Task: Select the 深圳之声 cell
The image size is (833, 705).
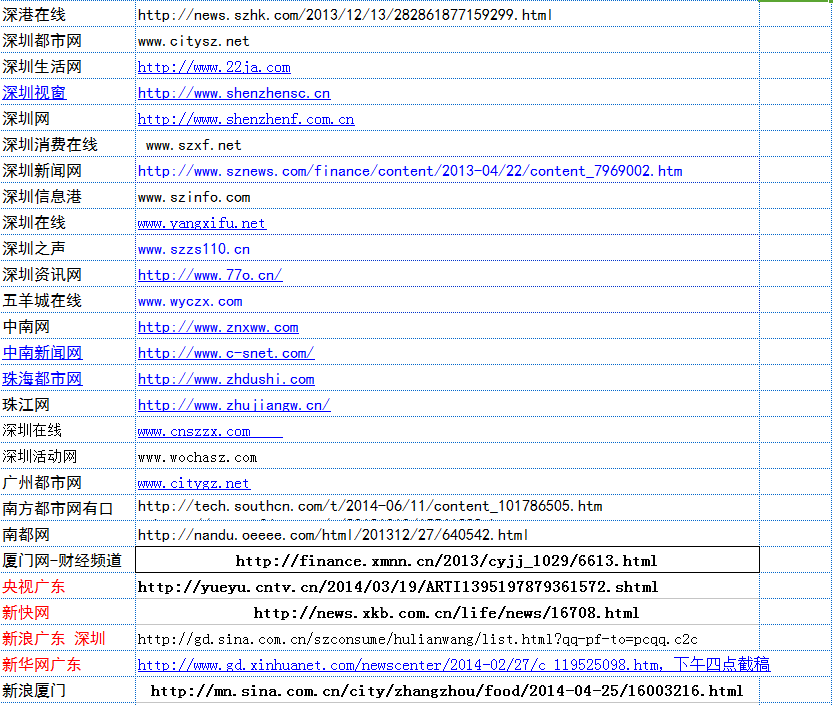Action: tap(68, 249)
